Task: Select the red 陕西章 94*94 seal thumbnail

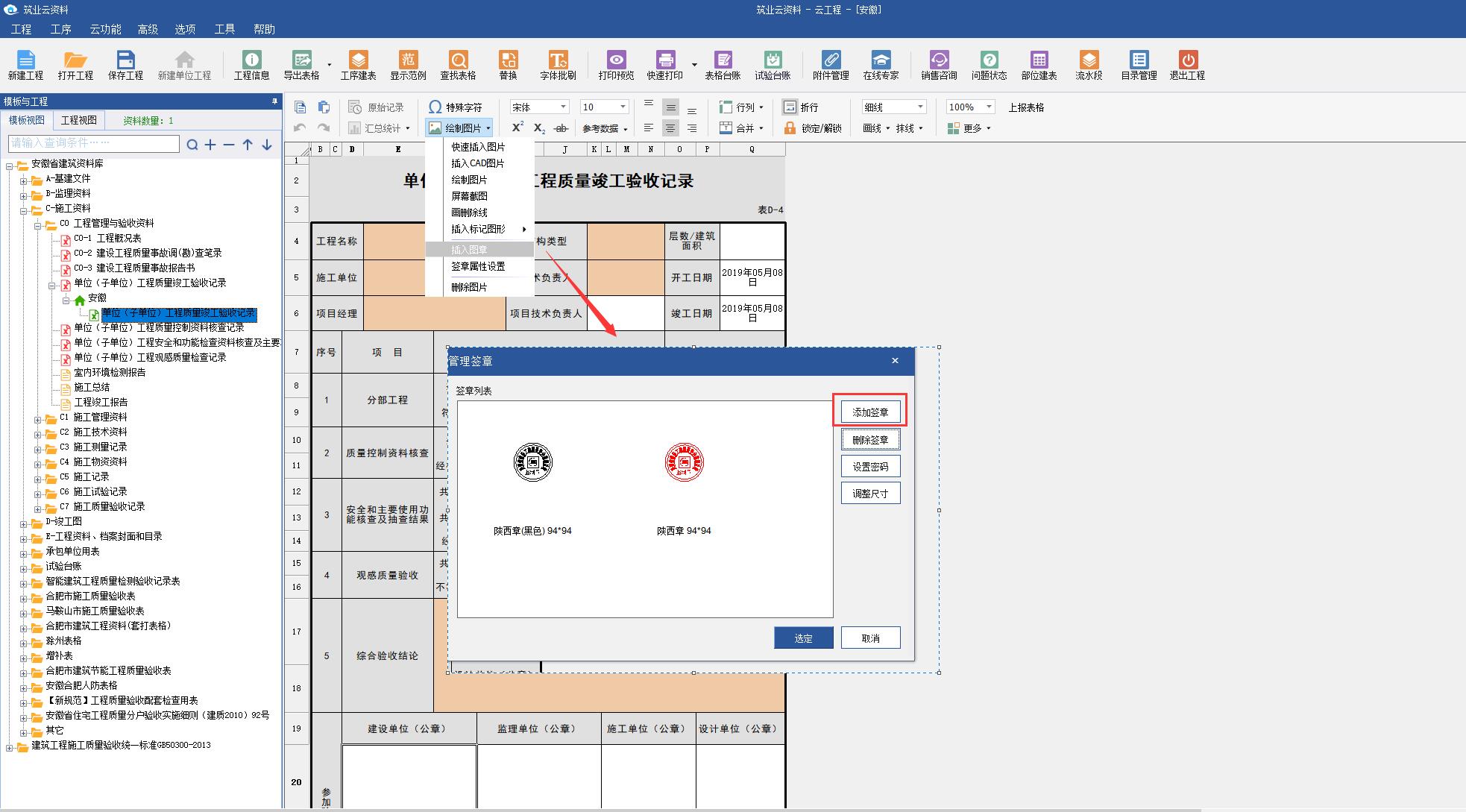Action: pos(684,462)
